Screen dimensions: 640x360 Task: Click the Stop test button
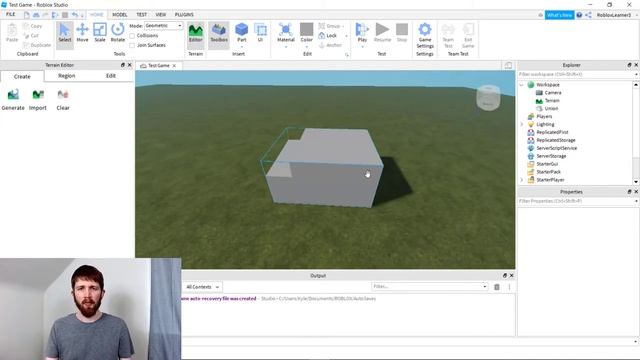(402, 33)
